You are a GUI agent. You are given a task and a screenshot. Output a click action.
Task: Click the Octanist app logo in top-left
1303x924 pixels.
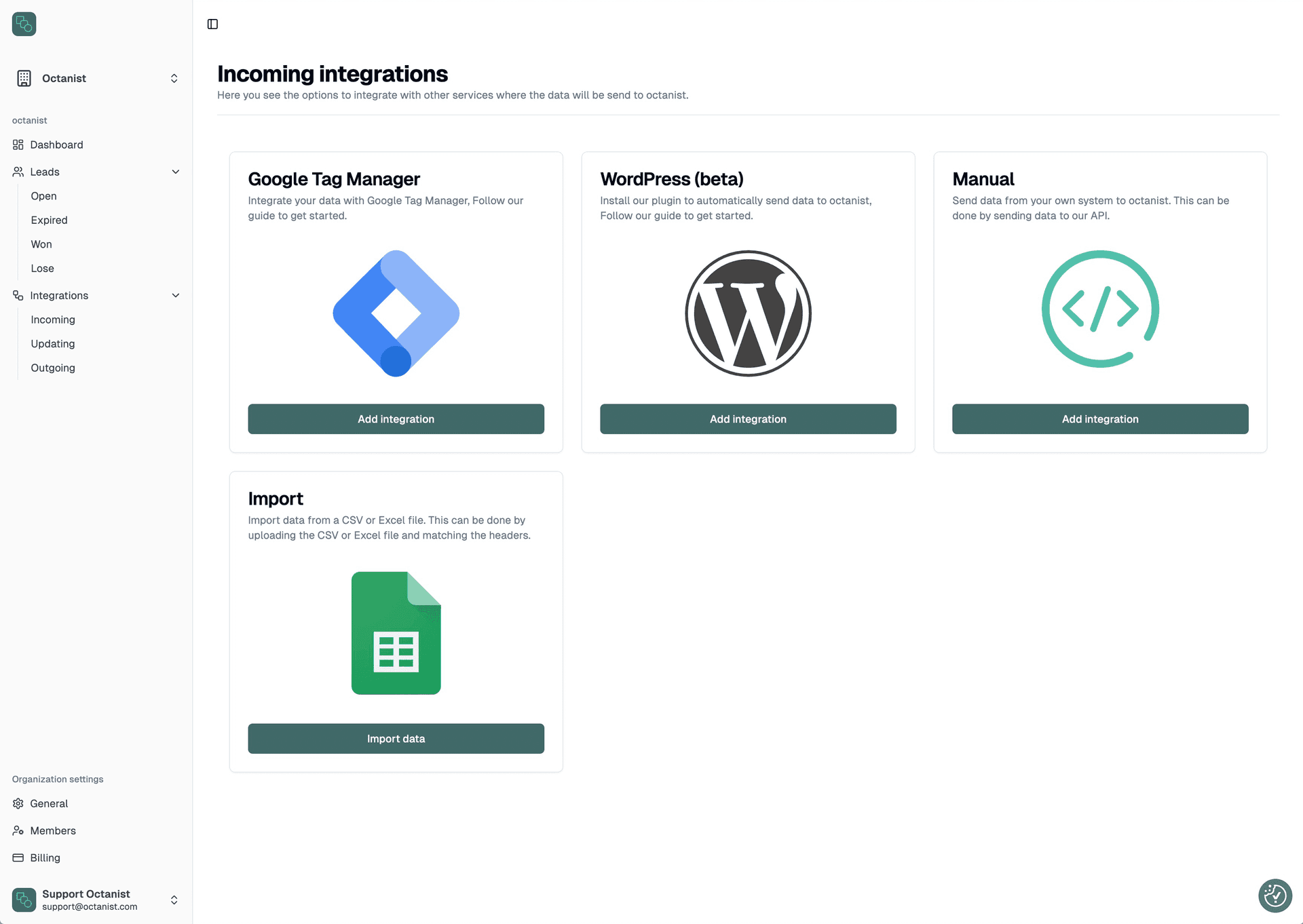pos(24,24)
